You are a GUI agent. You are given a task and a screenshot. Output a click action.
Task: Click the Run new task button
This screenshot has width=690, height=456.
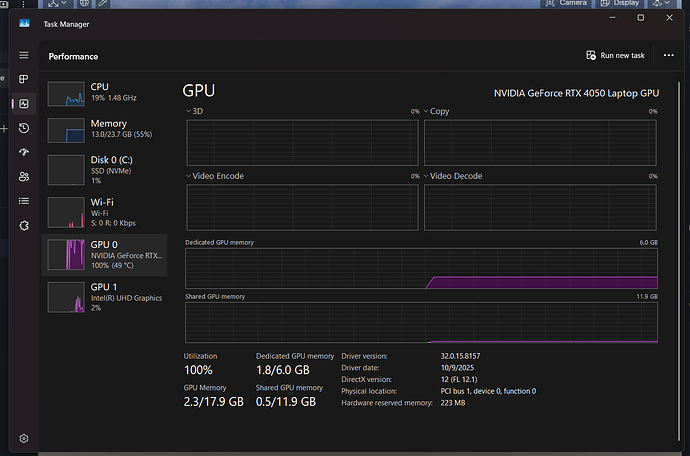pos(615,56)
